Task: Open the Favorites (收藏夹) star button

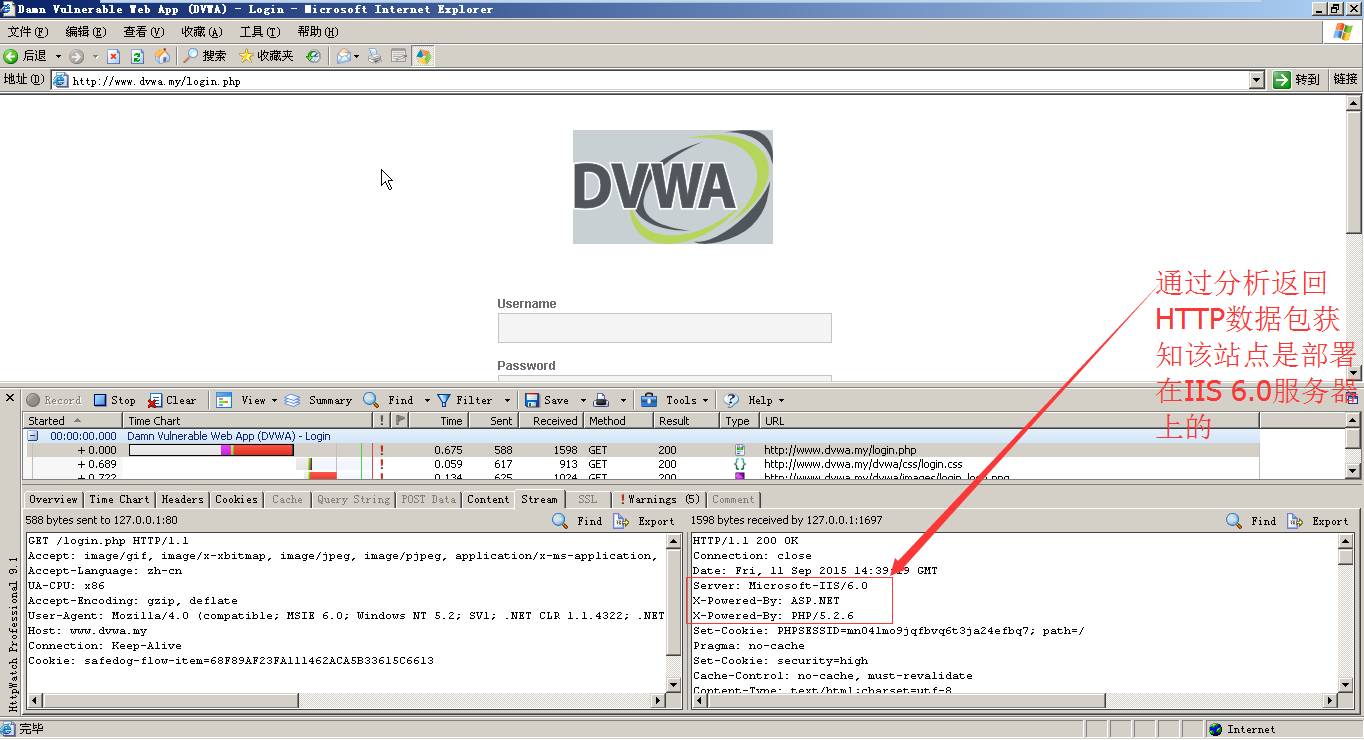Action: [x=266, y=56]
